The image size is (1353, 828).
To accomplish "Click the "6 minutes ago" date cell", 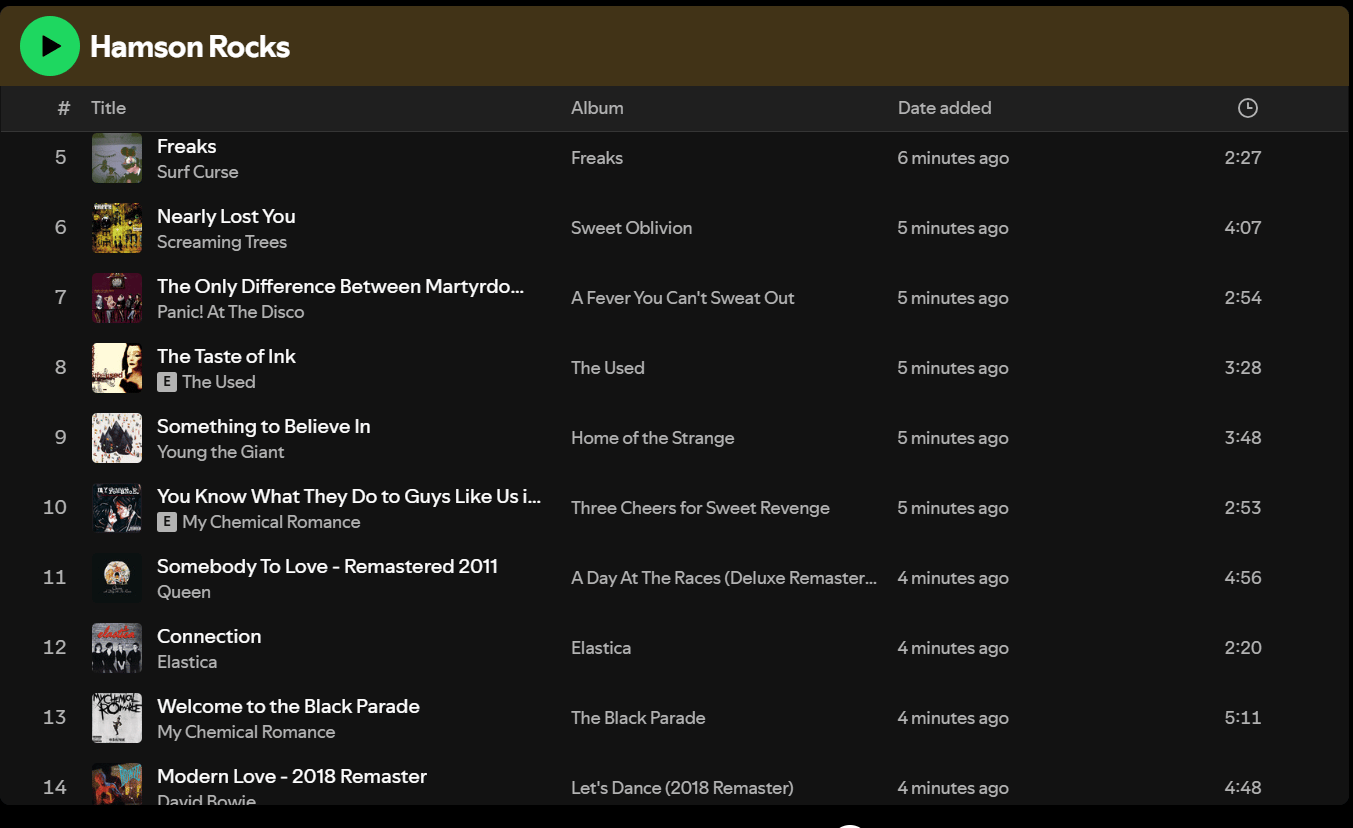I will (953, 158).
